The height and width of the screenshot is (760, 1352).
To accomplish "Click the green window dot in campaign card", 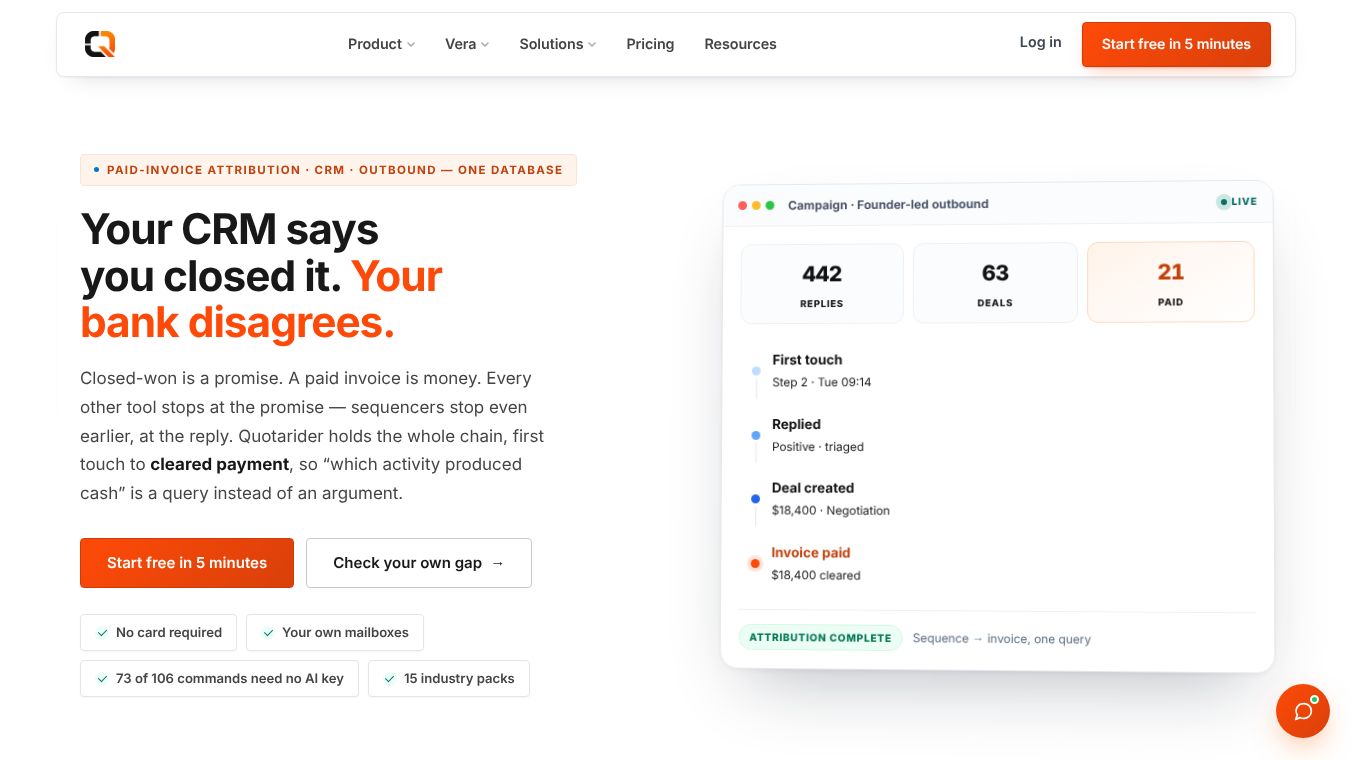I will tap(770, 205).
